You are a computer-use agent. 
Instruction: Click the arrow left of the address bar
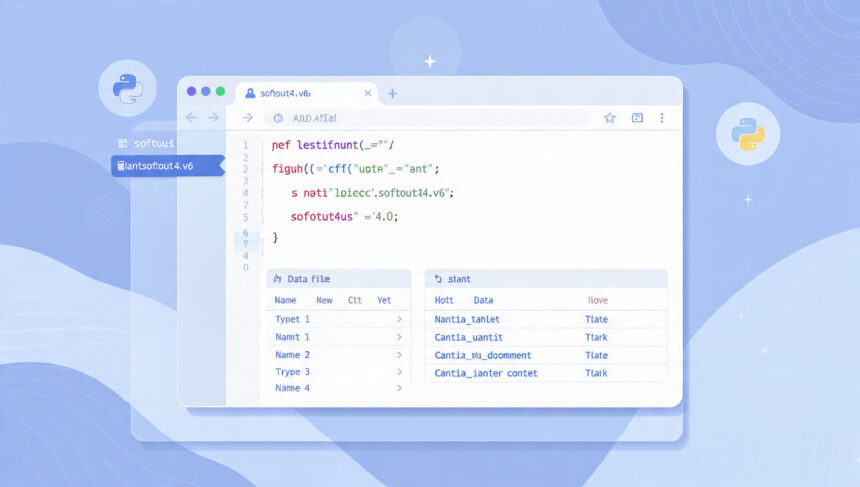click(x=248, y=118)
